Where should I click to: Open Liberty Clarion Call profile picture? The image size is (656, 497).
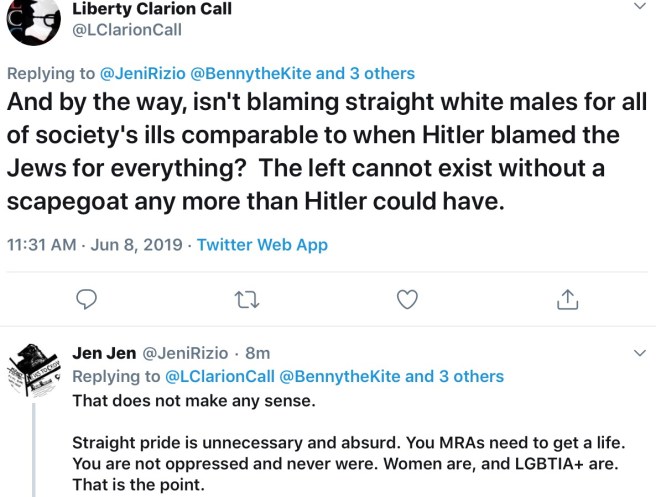tap(30, 20)
